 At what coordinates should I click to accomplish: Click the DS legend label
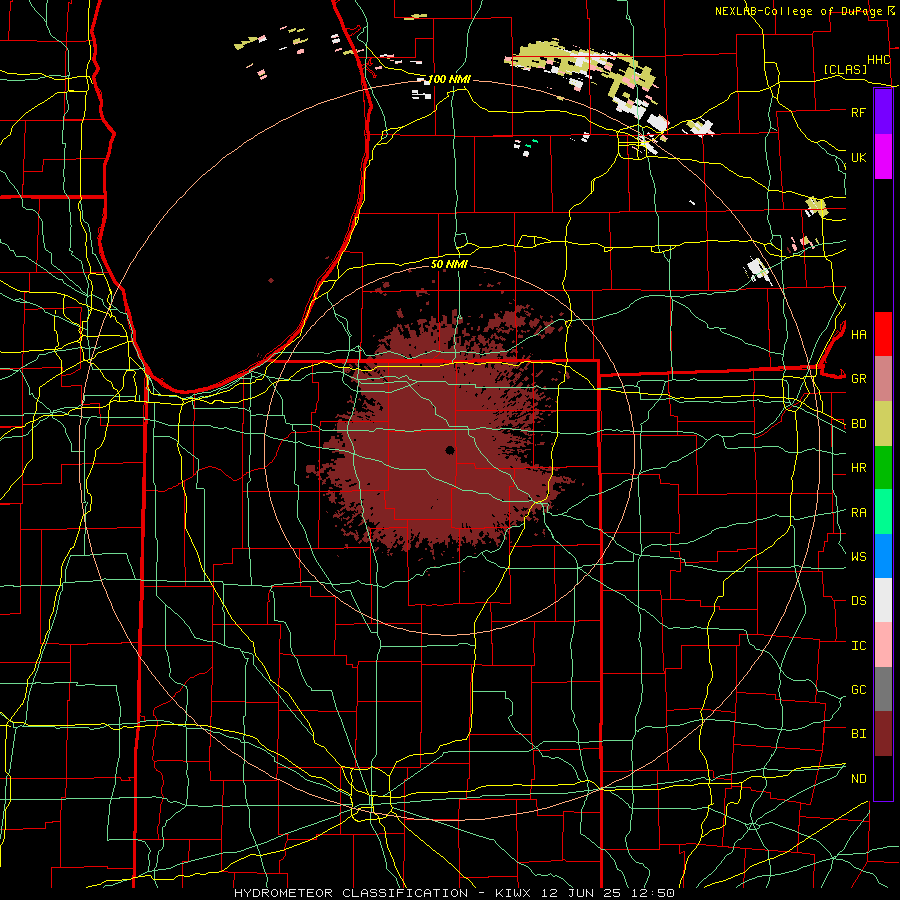pyautogui.click(x=858, y=601)
